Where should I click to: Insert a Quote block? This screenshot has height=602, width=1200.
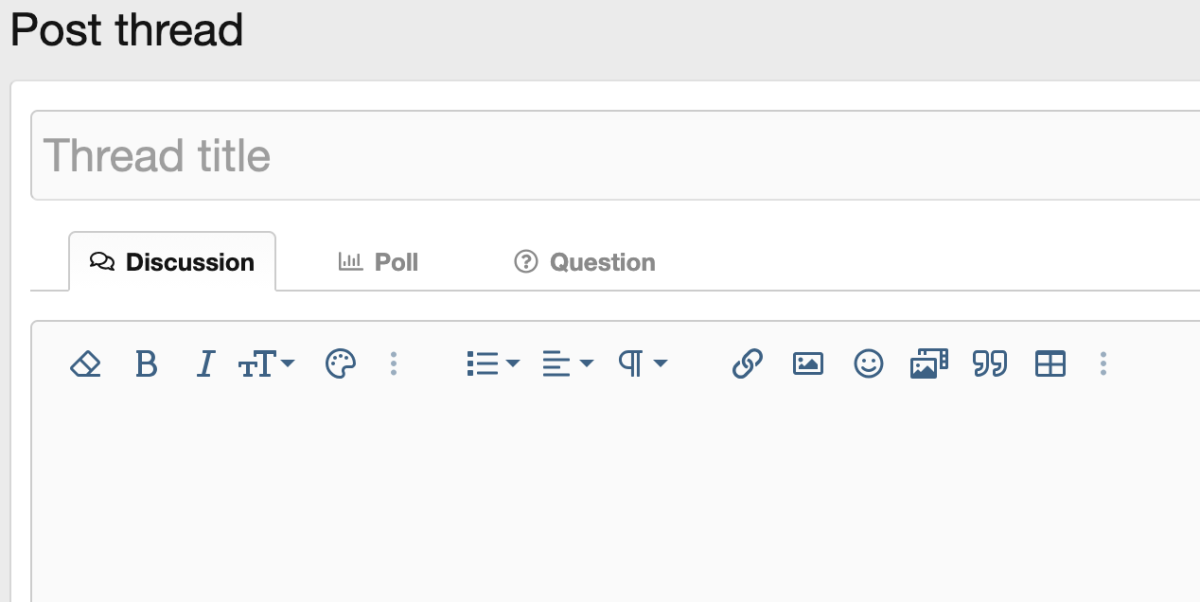[x=989, y=364]
